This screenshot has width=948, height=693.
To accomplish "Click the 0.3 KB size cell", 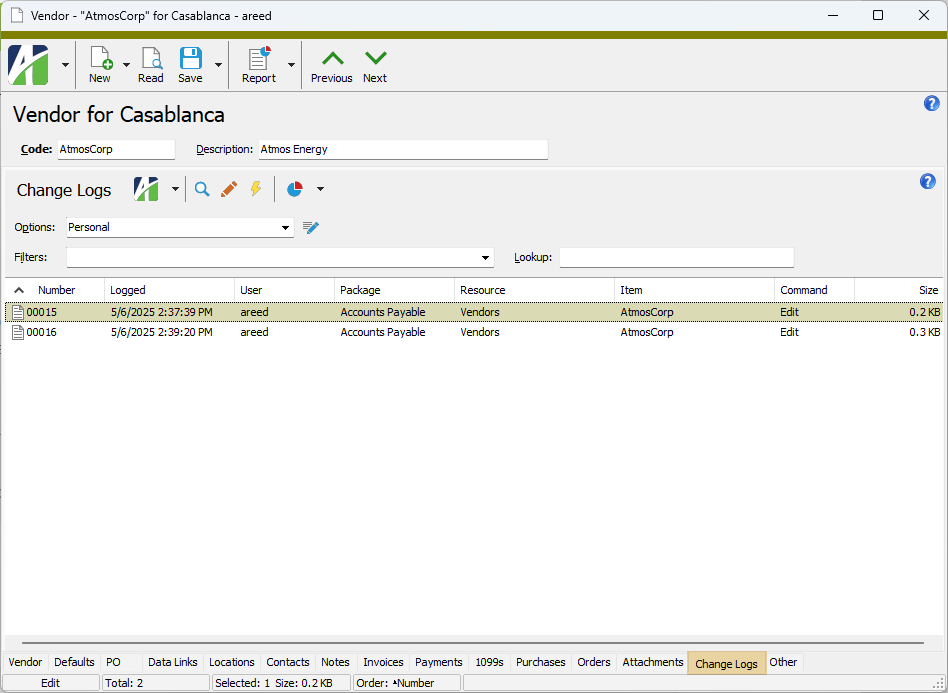I will point(924,333).
